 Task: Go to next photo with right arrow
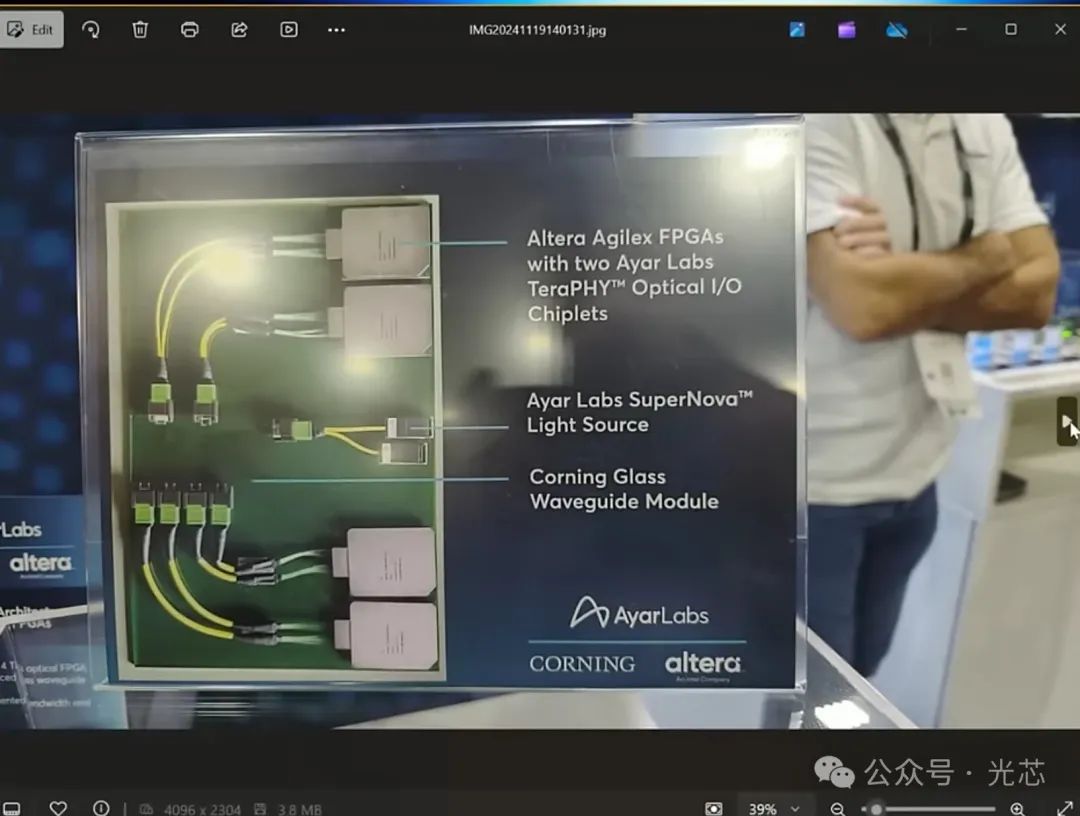pos(1067,421)
